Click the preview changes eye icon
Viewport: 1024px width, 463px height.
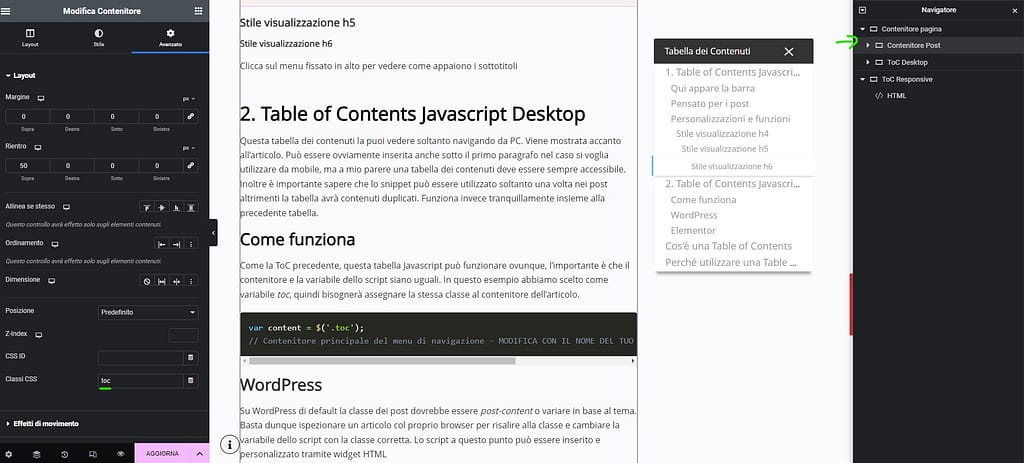[x=120, y=454]
